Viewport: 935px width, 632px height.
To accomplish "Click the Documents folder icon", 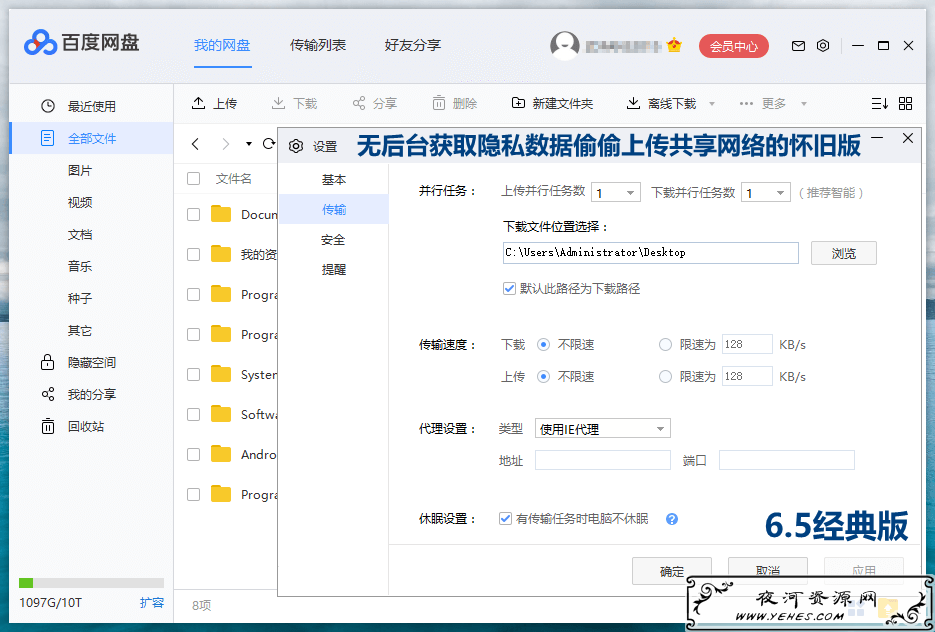I will click(x=221, y=214).
